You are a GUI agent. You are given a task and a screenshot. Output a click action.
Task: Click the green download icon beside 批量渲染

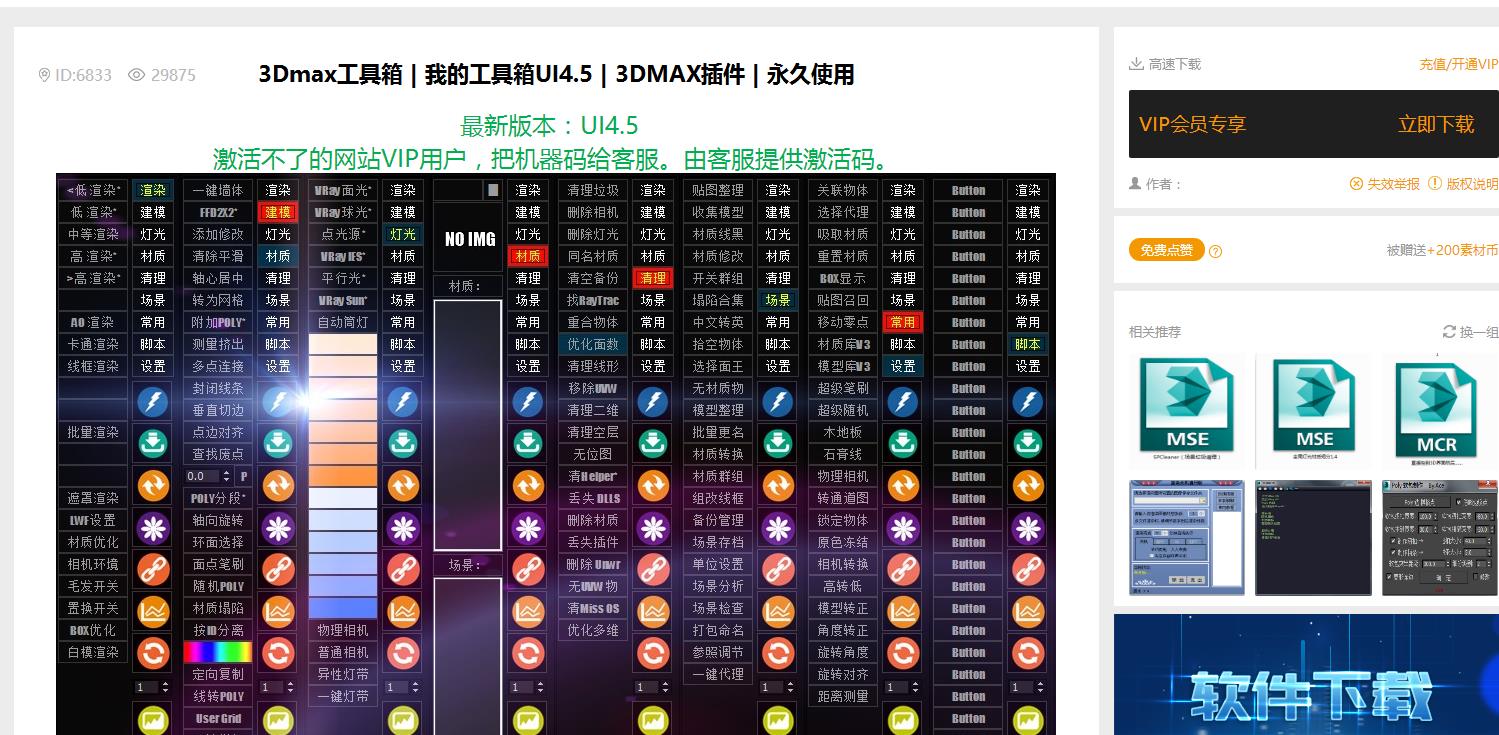[153, 442]
